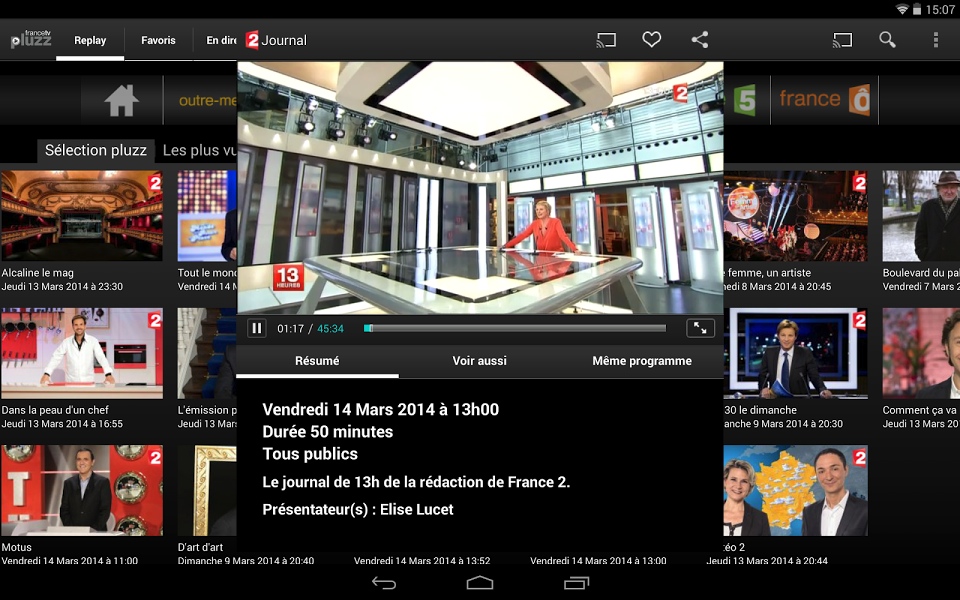Open the three-dot overflow menu
Image resolution: width=960 pixels, height=600 pixels.
pyautogui.click(x=936, y=40)
